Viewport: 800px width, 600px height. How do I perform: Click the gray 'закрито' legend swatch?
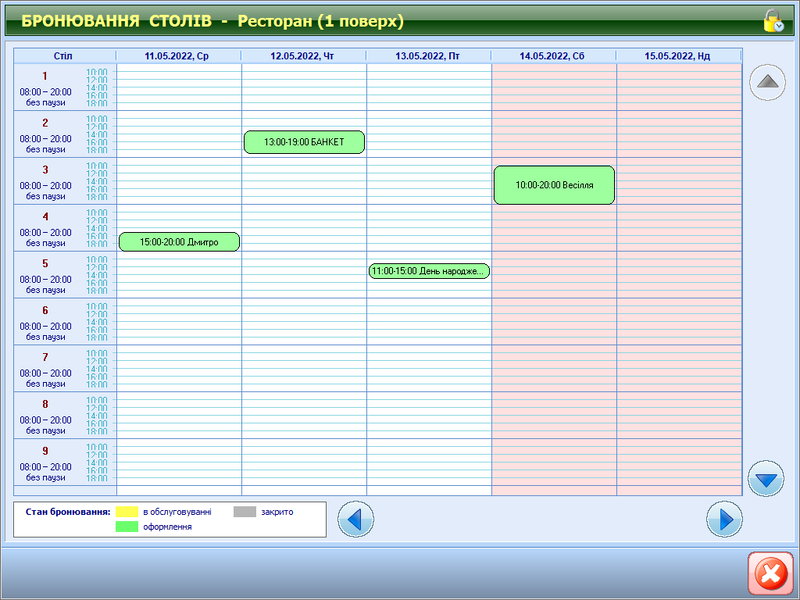point(245,511)
